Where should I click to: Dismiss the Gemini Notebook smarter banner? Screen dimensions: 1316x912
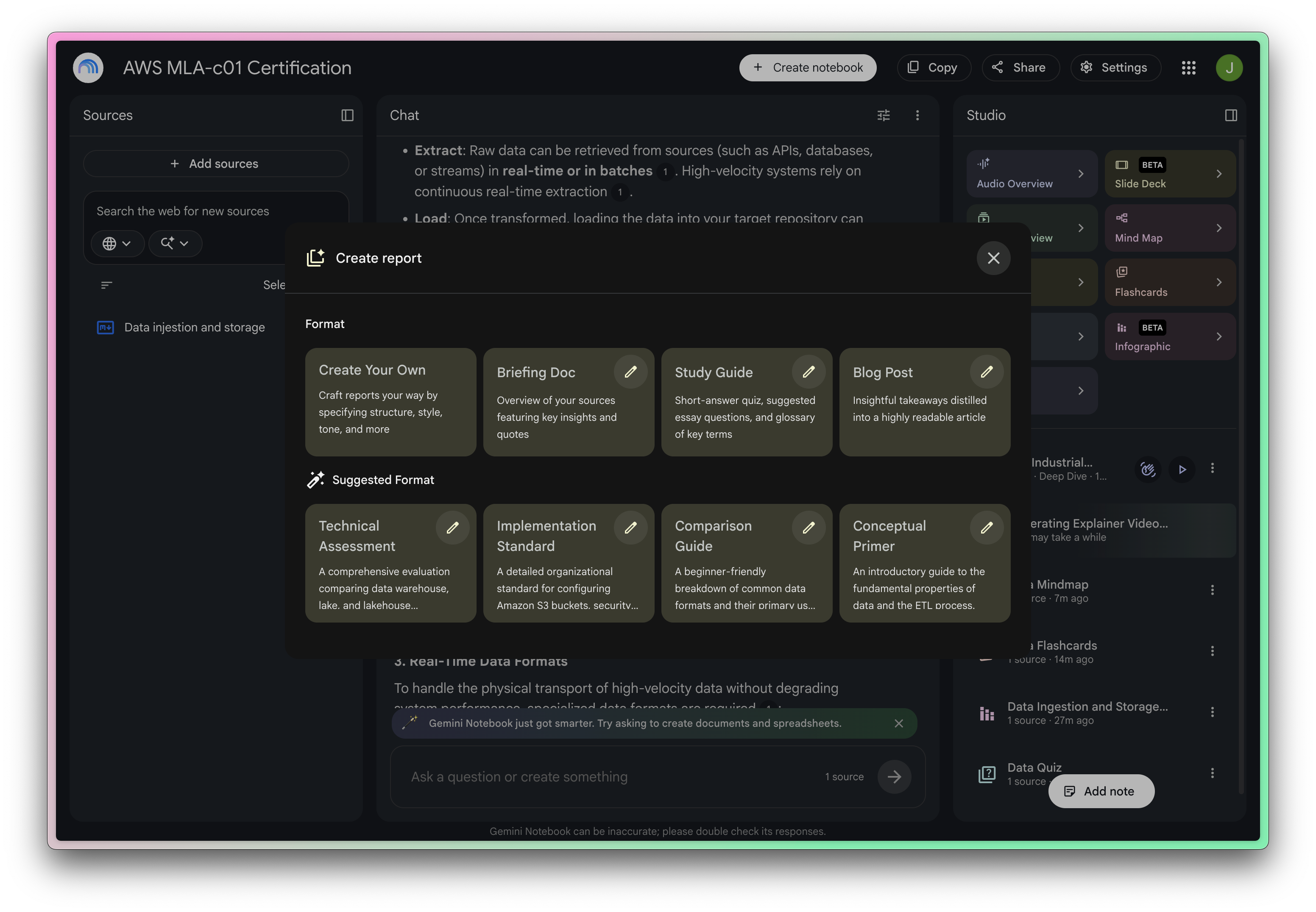899,723
